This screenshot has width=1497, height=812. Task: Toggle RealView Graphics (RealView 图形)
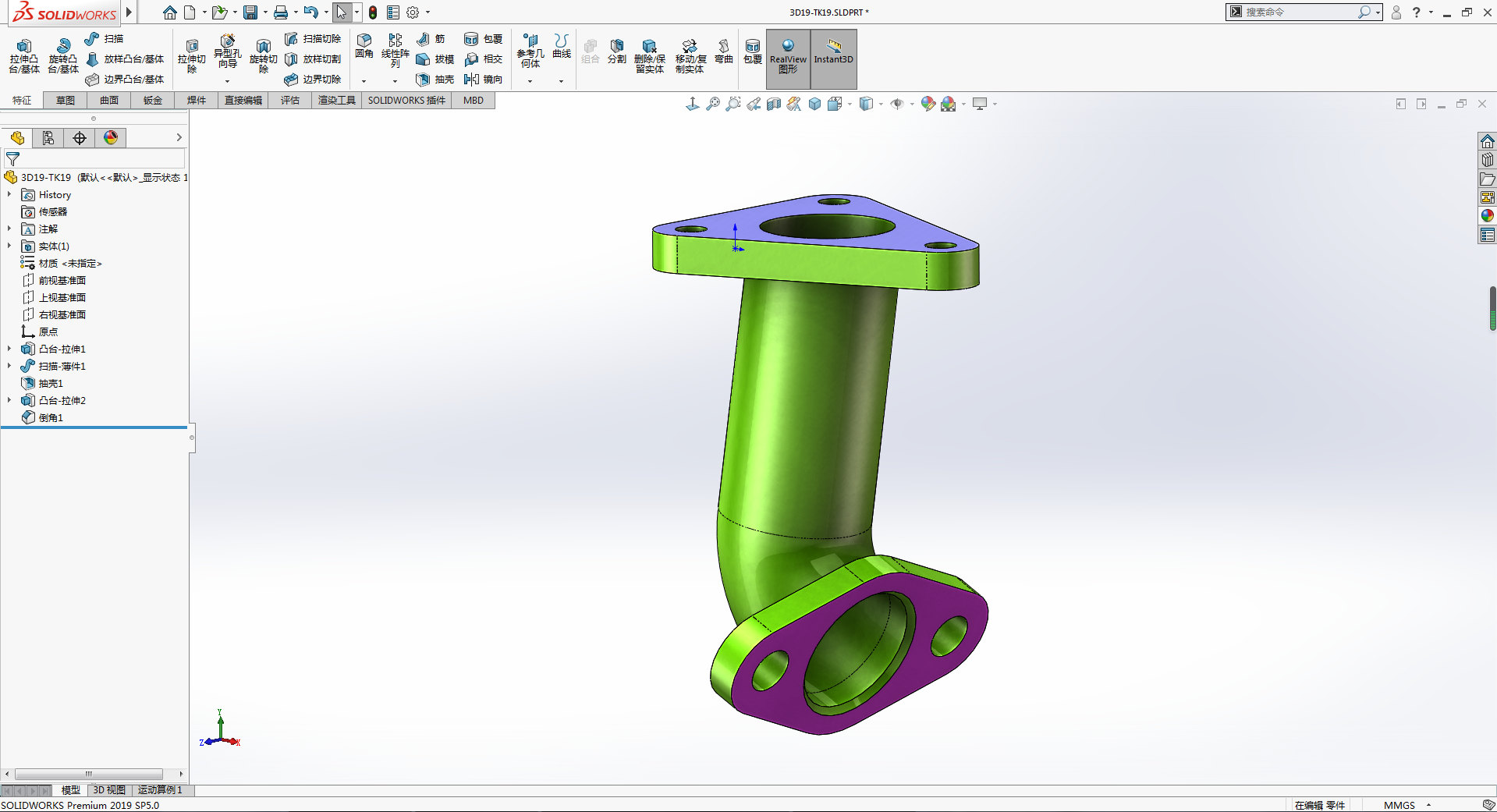pos(788,59)
